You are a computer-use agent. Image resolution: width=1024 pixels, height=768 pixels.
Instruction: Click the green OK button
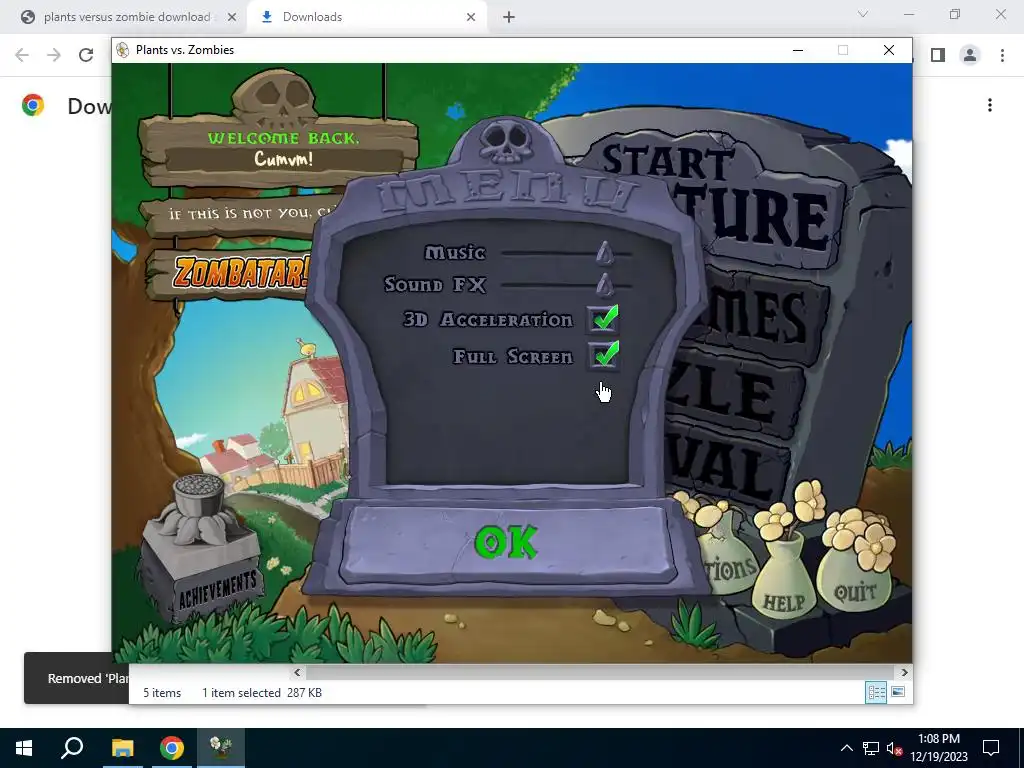click(506, 543)
